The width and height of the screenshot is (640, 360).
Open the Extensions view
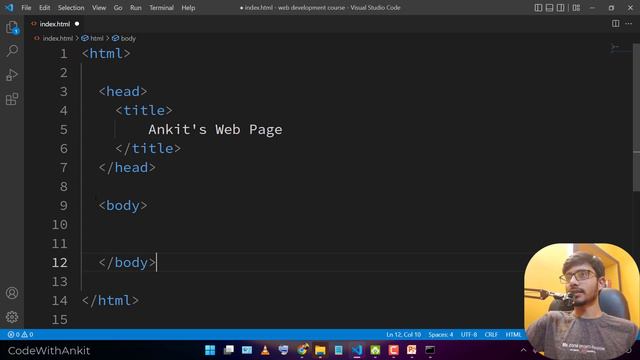pos(12,99)
